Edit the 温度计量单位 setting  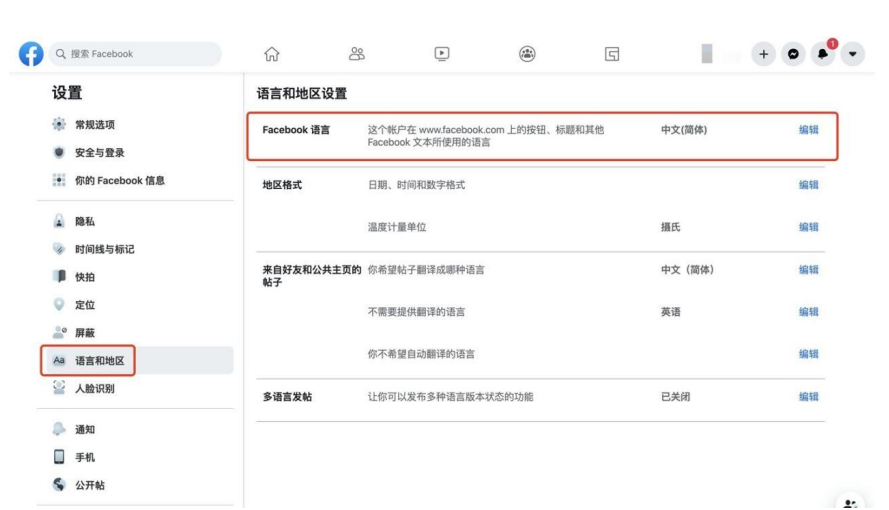click(x=808, y=227)
